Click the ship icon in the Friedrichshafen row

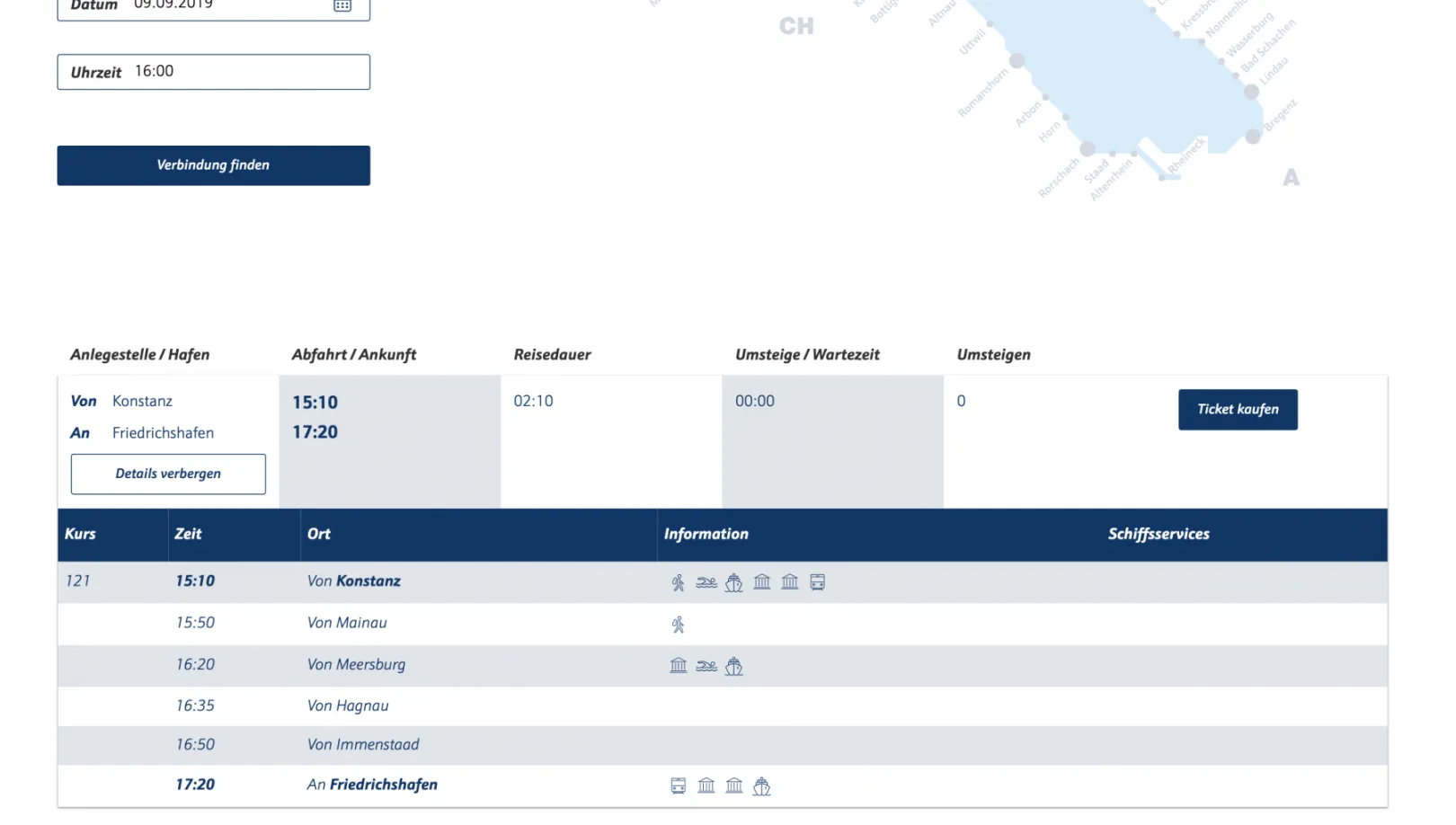(761, 786)
